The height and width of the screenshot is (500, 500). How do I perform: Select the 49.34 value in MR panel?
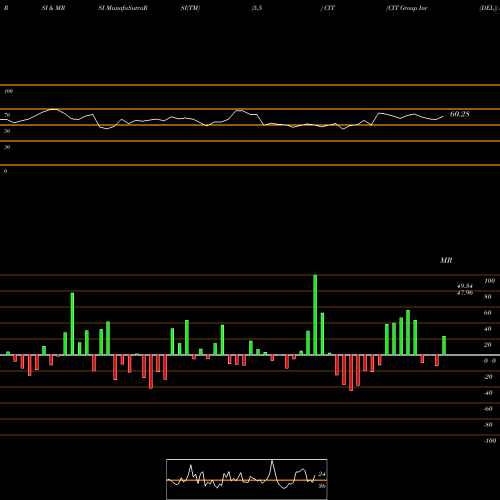pos(465,286)
